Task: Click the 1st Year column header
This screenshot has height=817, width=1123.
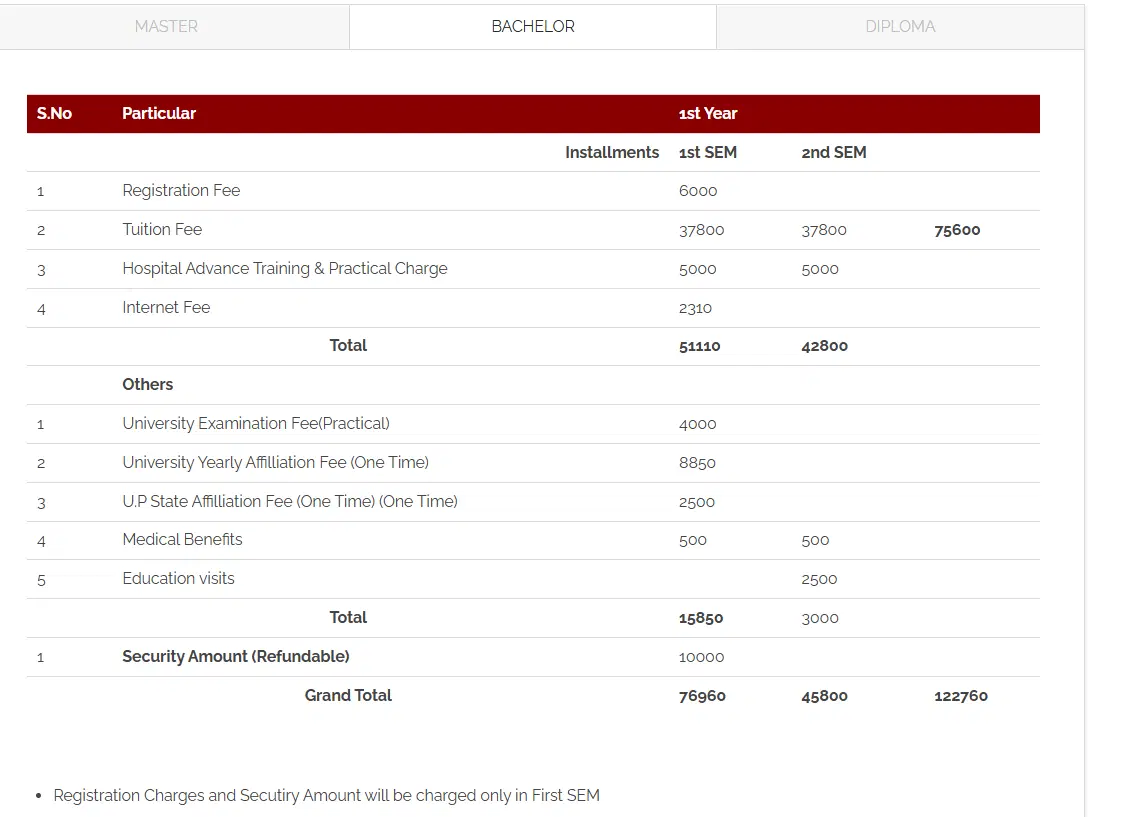Action: [x=708, y=114]
